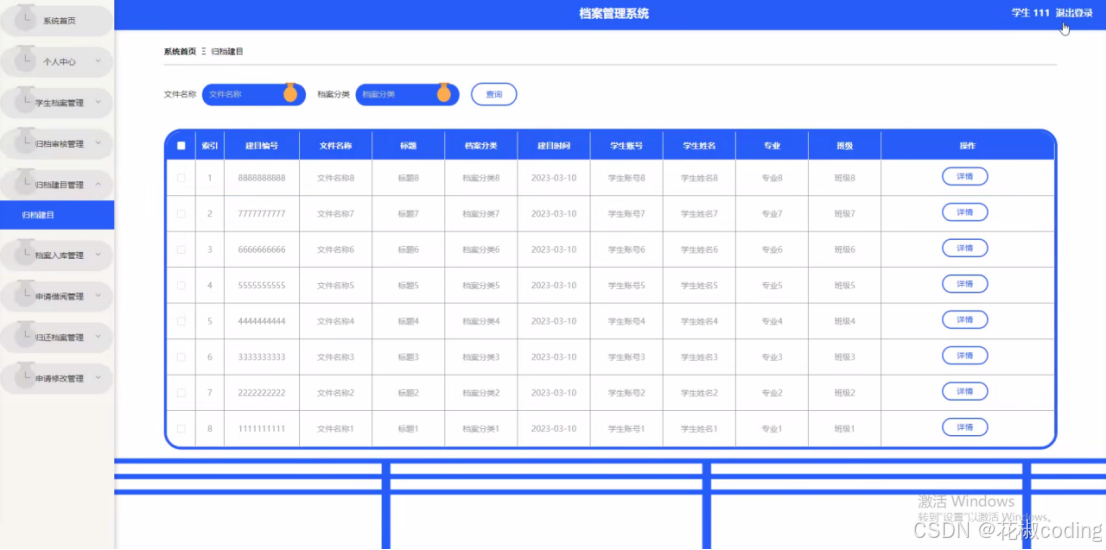The width and height of the screenshot is (1106, 550).
Task: Click the icon beside 申请借阅管理 in sidebar
Action: (27, 291)
